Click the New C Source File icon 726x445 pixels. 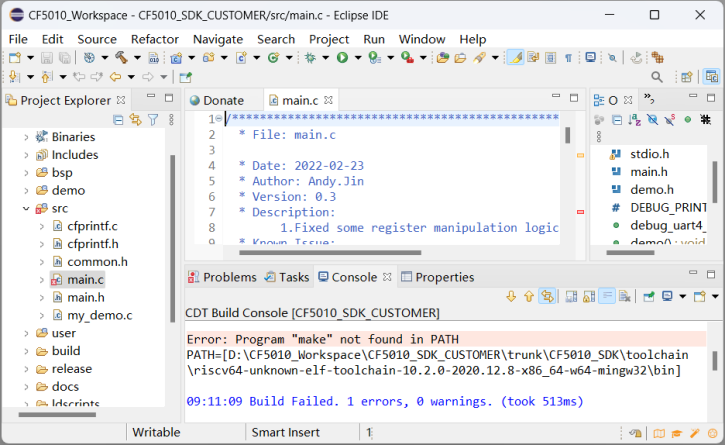click(241, 57)
